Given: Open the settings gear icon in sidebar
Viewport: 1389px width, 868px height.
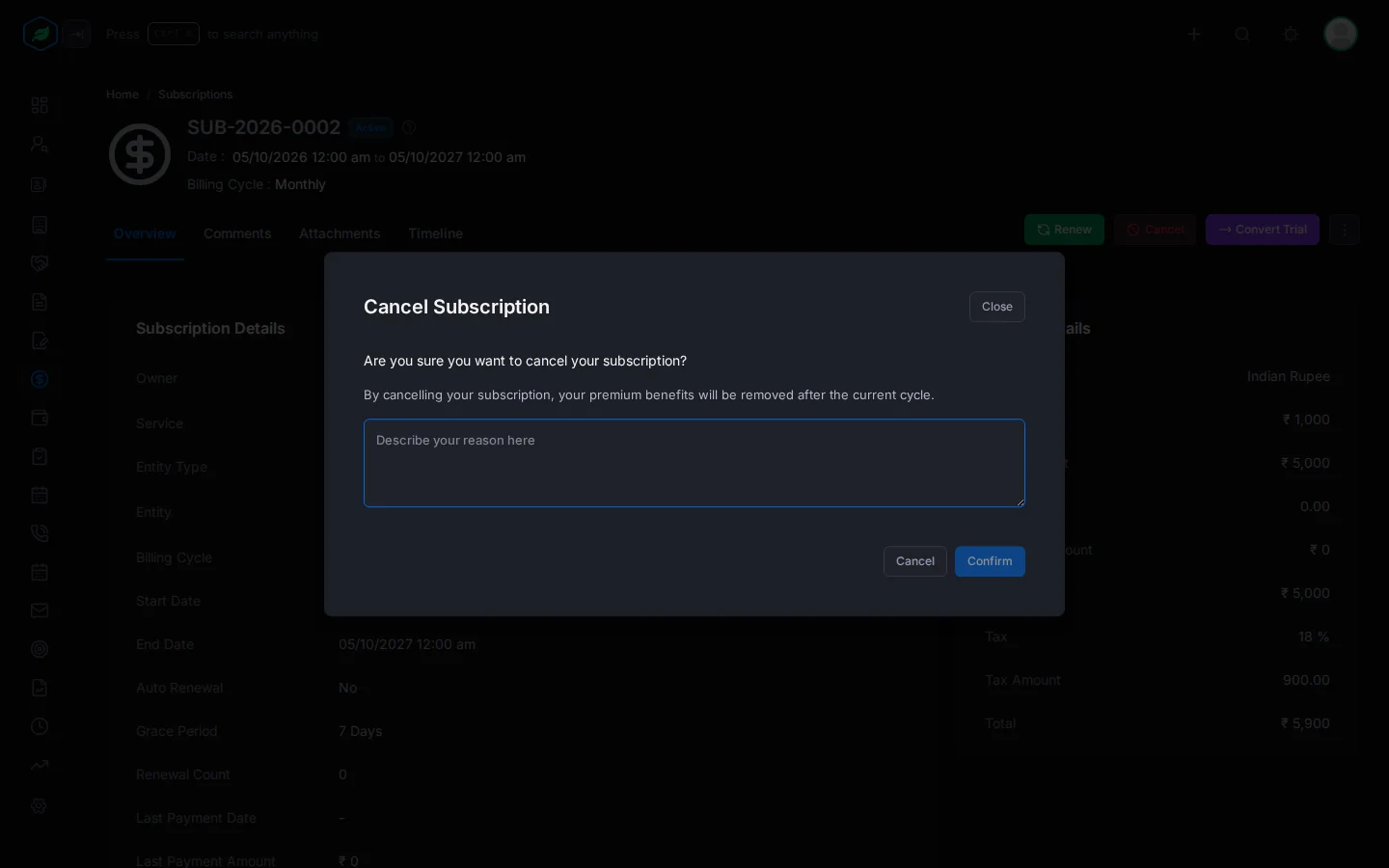Looking at the screenshot, I should (40, 806).
